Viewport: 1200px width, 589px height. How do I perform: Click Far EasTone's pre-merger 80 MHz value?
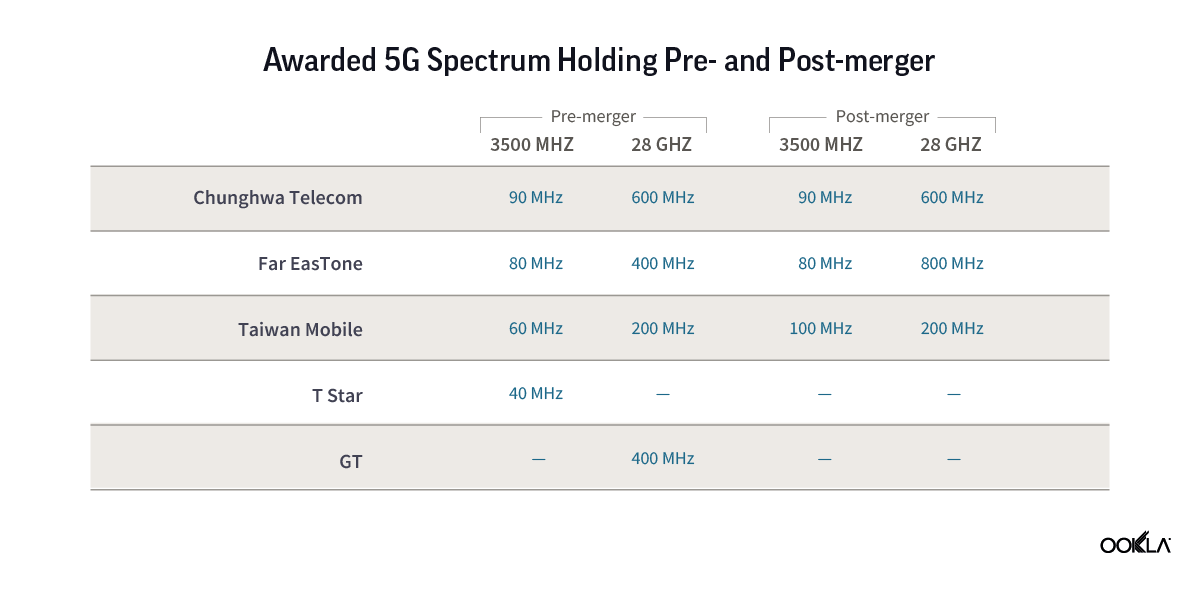[536, 264]
